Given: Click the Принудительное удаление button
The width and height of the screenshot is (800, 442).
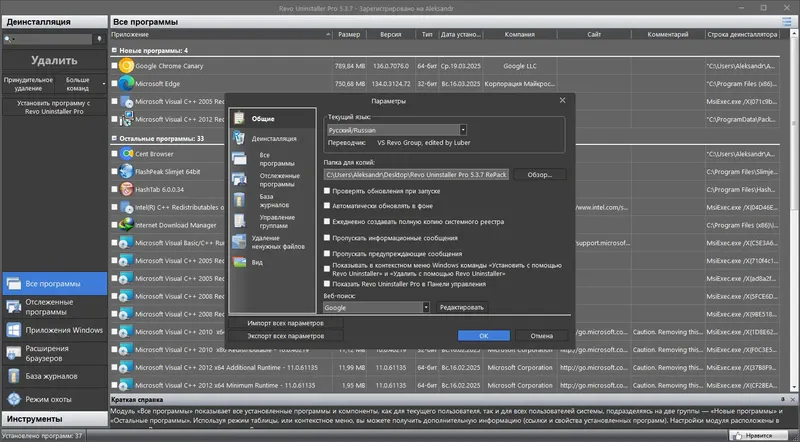Looking at the screenshot, I should 28,84.
